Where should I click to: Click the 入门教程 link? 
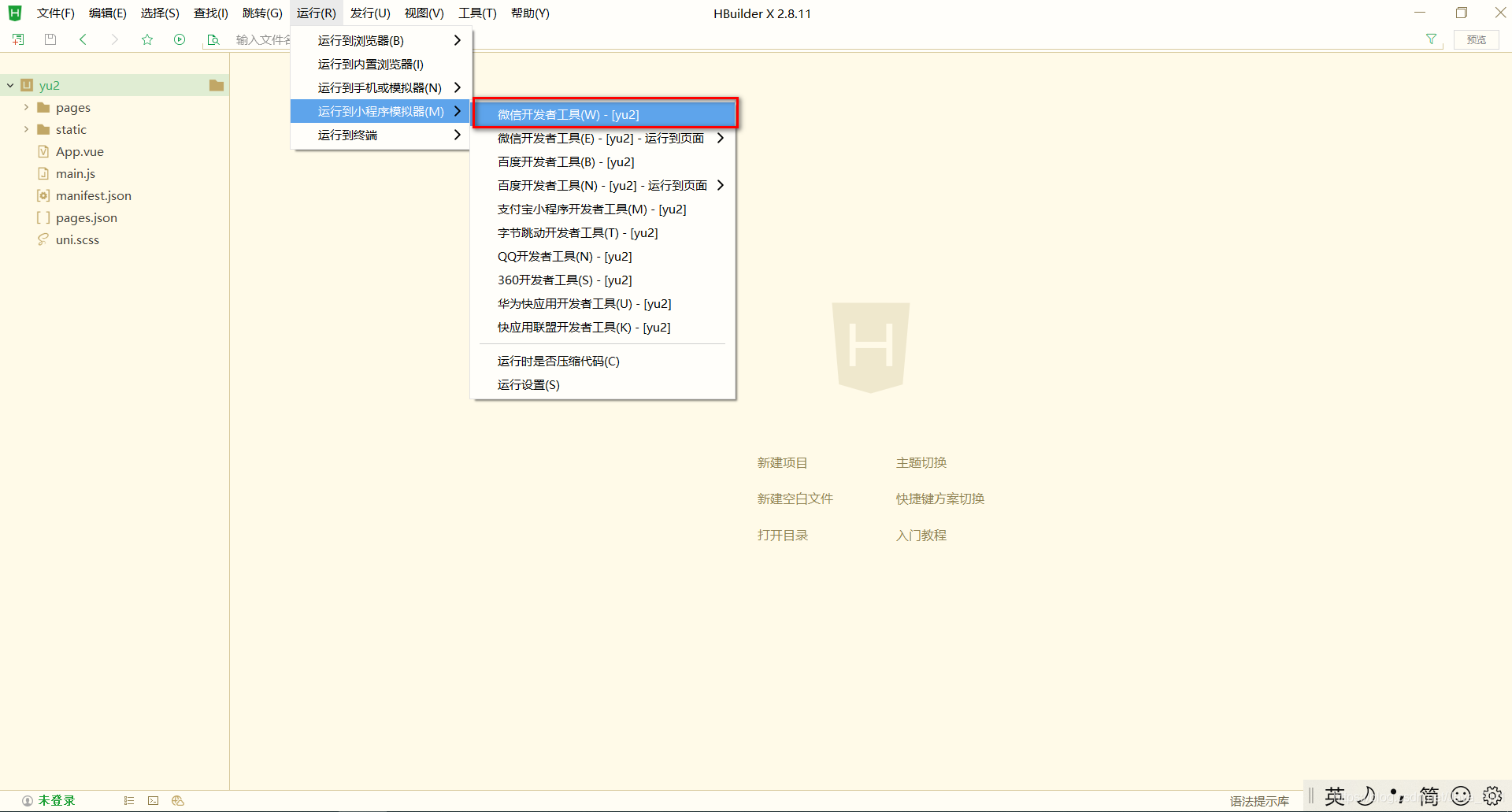click(x=921, y=535)
